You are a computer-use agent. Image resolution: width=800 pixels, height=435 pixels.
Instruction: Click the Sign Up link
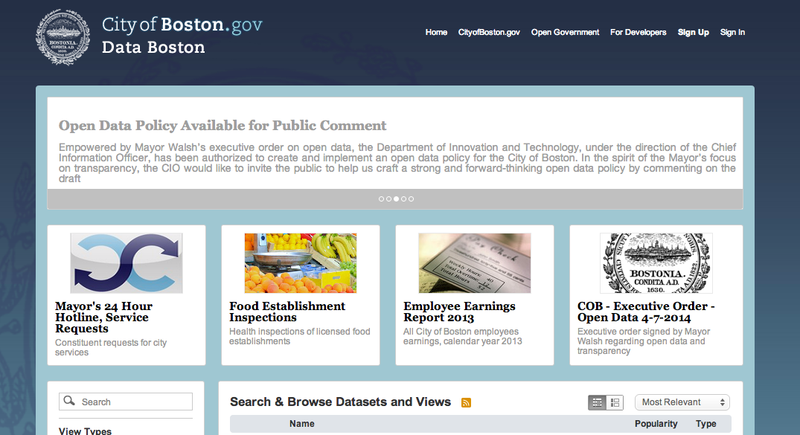point(693,32)
